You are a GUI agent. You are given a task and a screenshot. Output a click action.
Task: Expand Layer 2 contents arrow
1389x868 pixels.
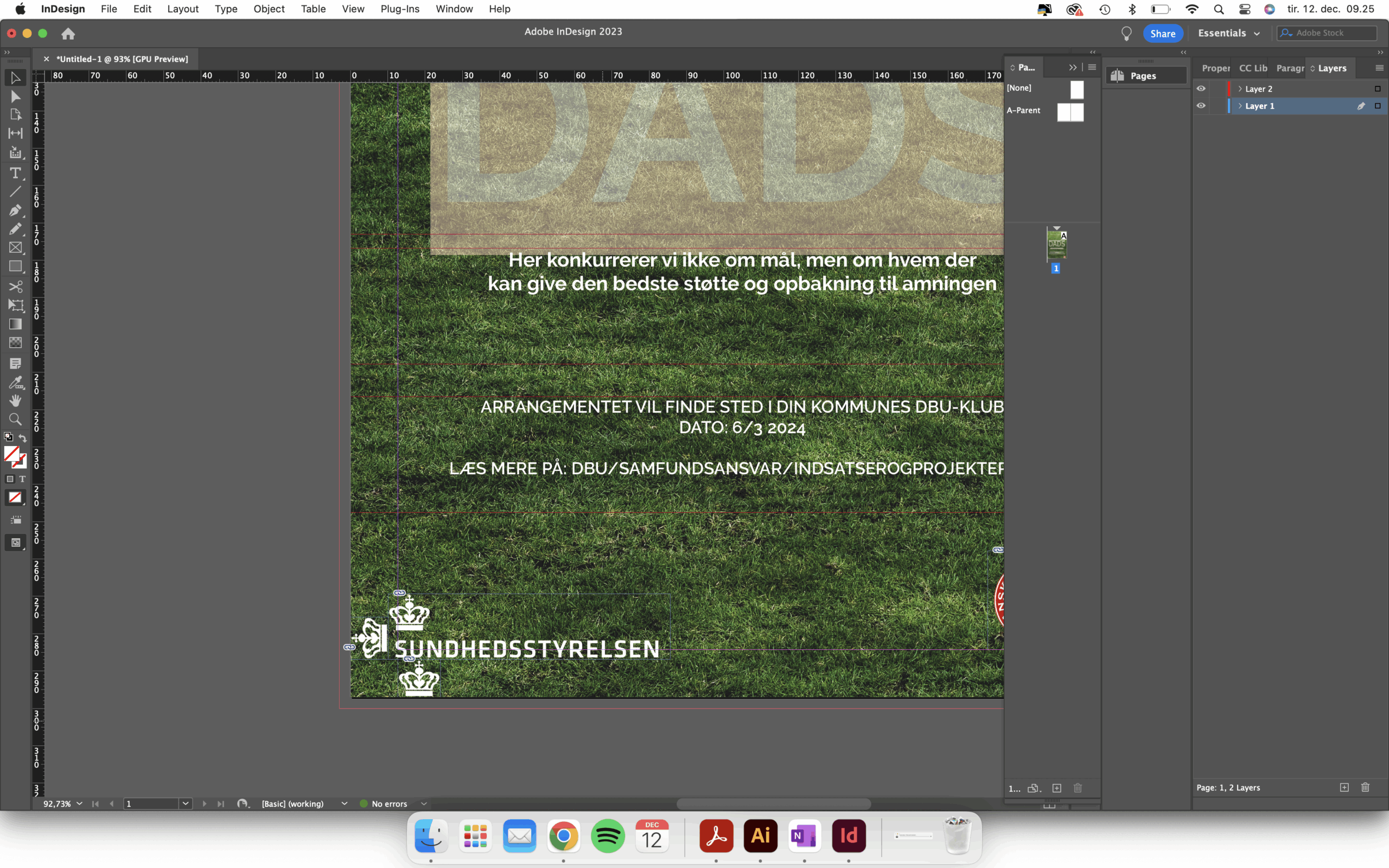click(1240, 89)
